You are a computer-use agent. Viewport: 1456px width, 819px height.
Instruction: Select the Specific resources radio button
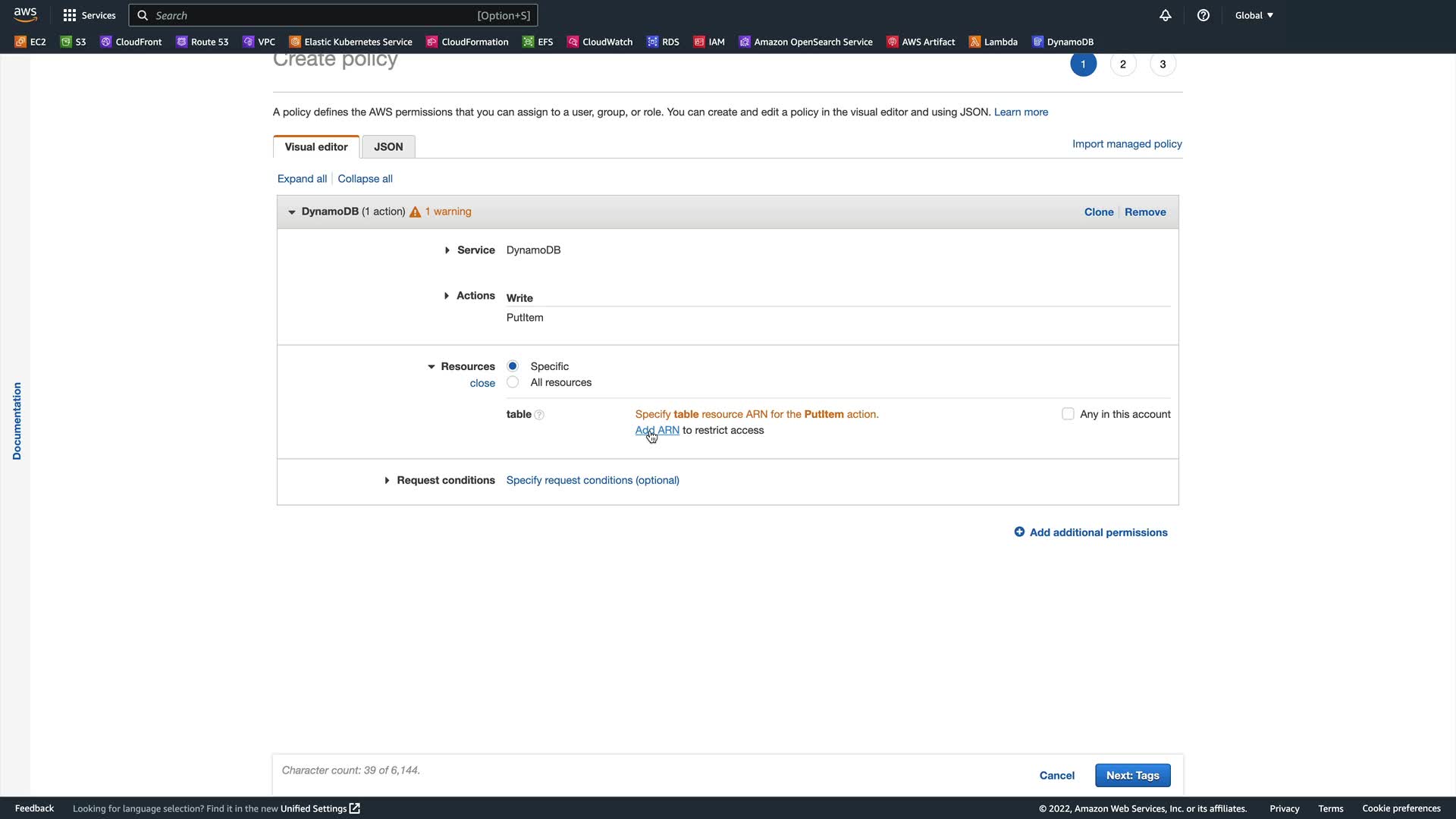[513, 366]
